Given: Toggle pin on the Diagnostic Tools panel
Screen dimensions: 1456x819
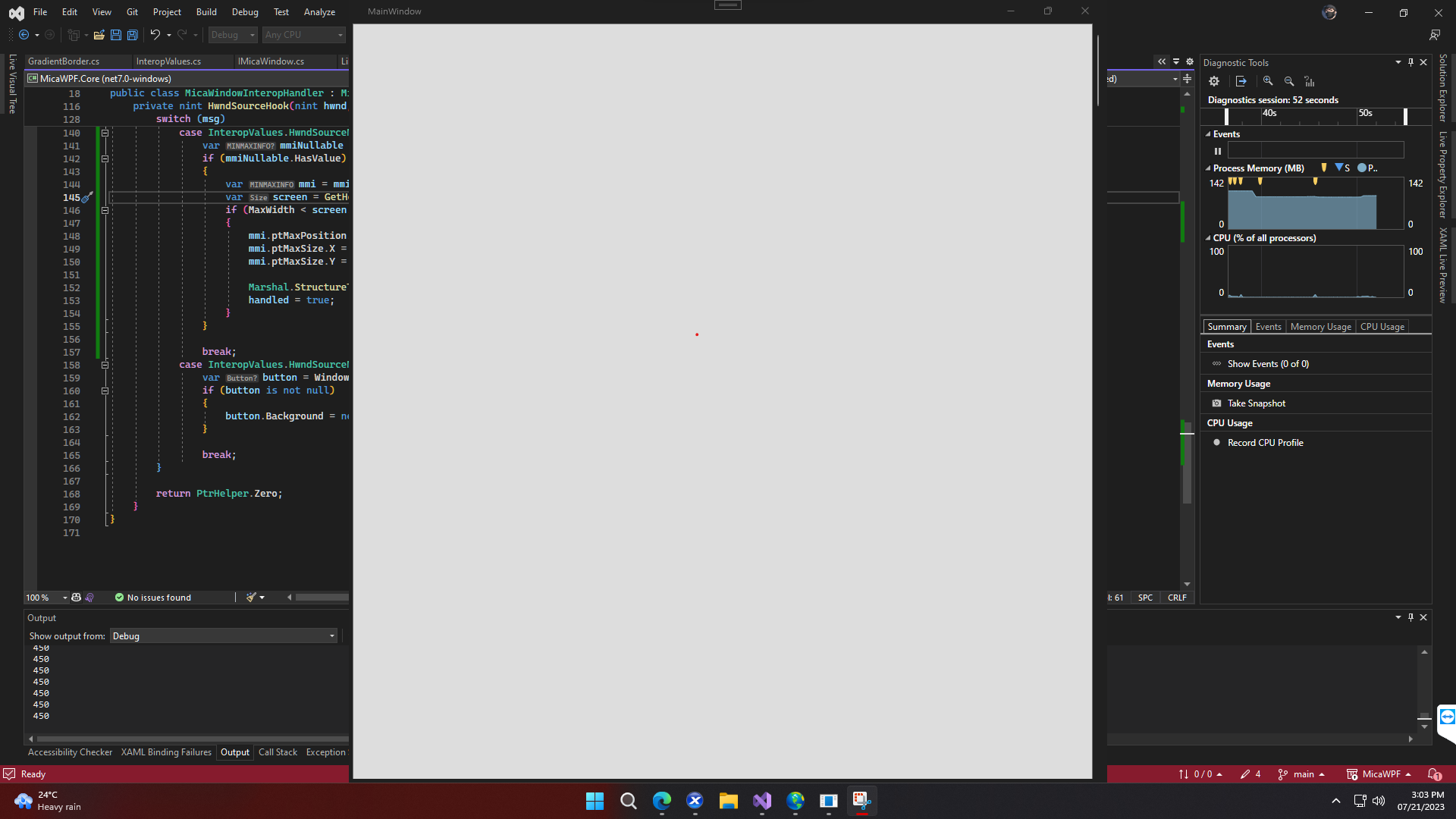Looking at the screenshot, I should (x=1410, y=62).
